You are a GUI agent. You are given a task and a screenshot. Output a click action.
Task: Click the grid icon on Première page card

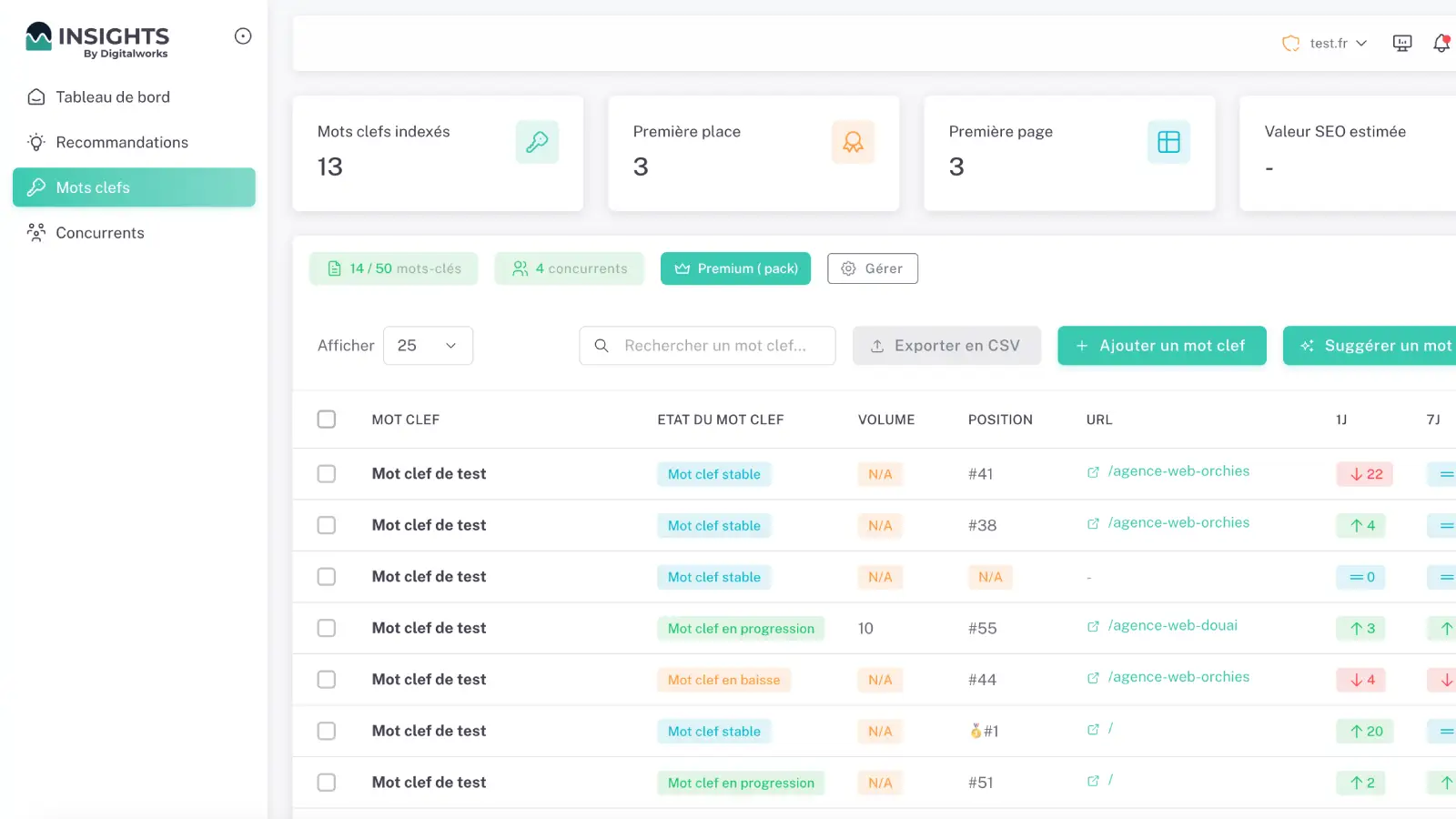1168,141
